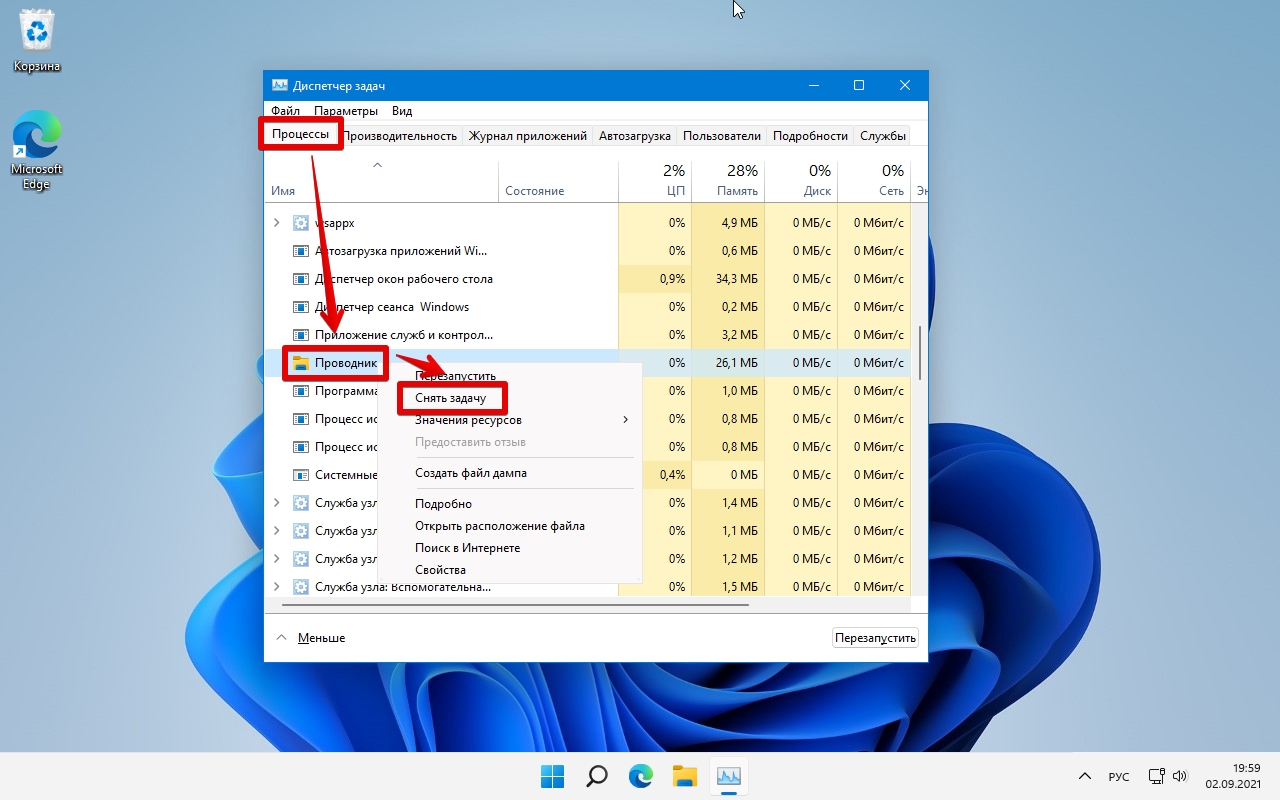Switch to the Пользователи tab
Image resolution: width=1280 pixels, height=800 pixels.
(722, 136)
